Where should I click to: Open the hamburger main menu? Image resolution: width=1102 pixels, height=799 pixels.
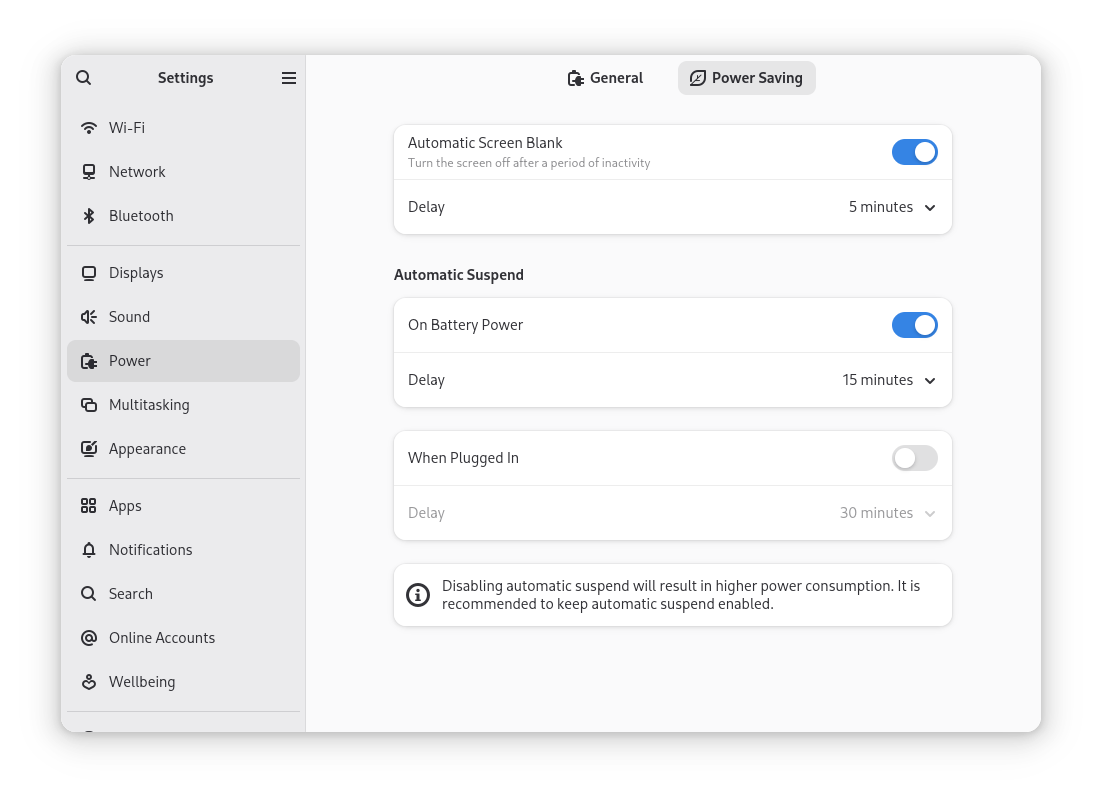pos(289,78)
